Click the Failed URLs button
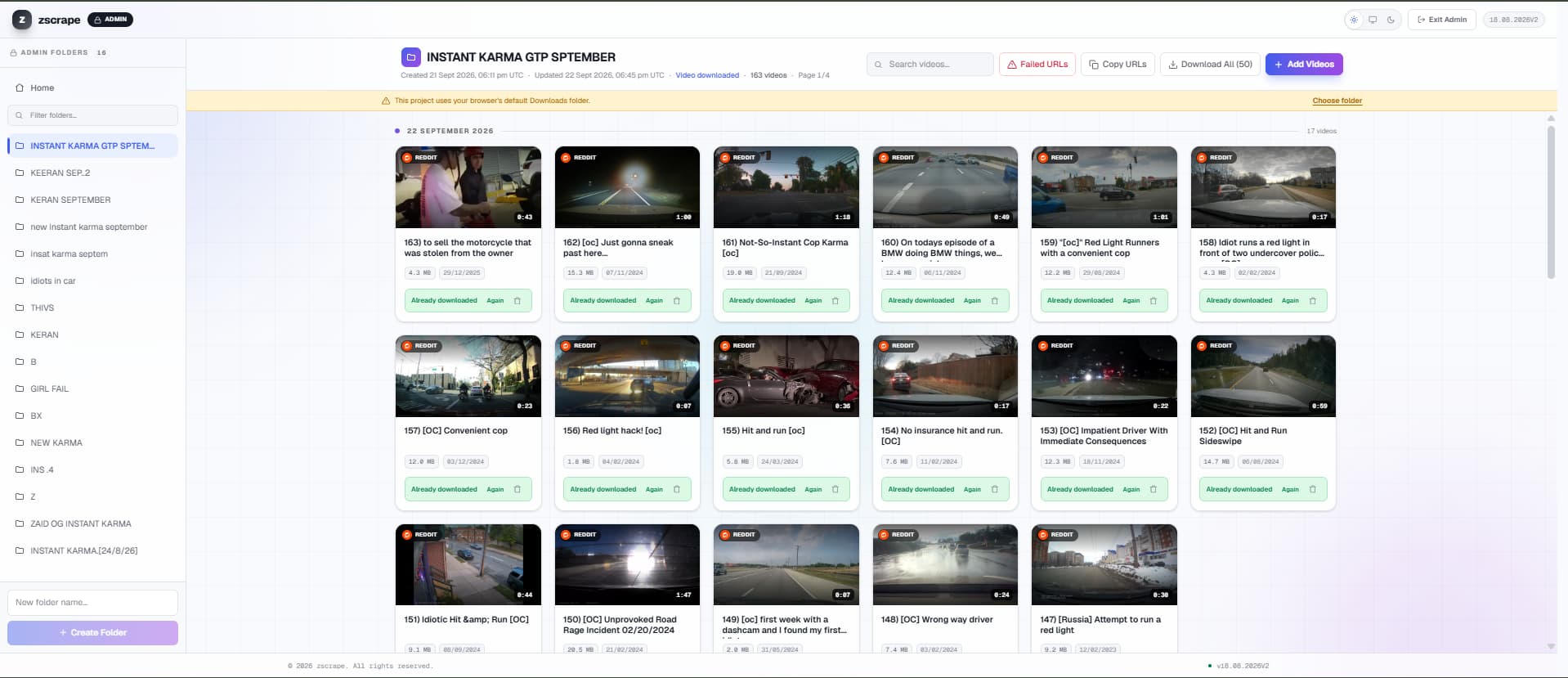 1037,65
